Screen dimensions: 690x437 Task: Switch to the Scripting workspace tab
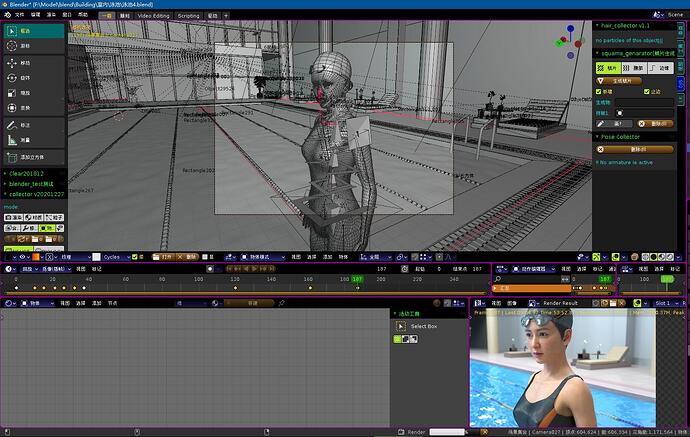[x=189, y=16]
